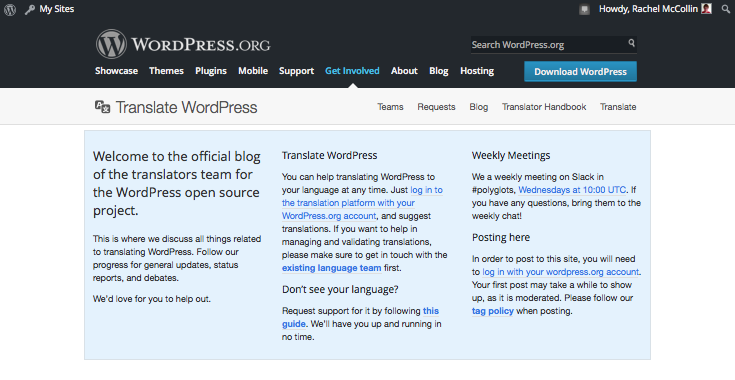
Task: Click the We'd love for you to help out text
Action: (152, 299)
